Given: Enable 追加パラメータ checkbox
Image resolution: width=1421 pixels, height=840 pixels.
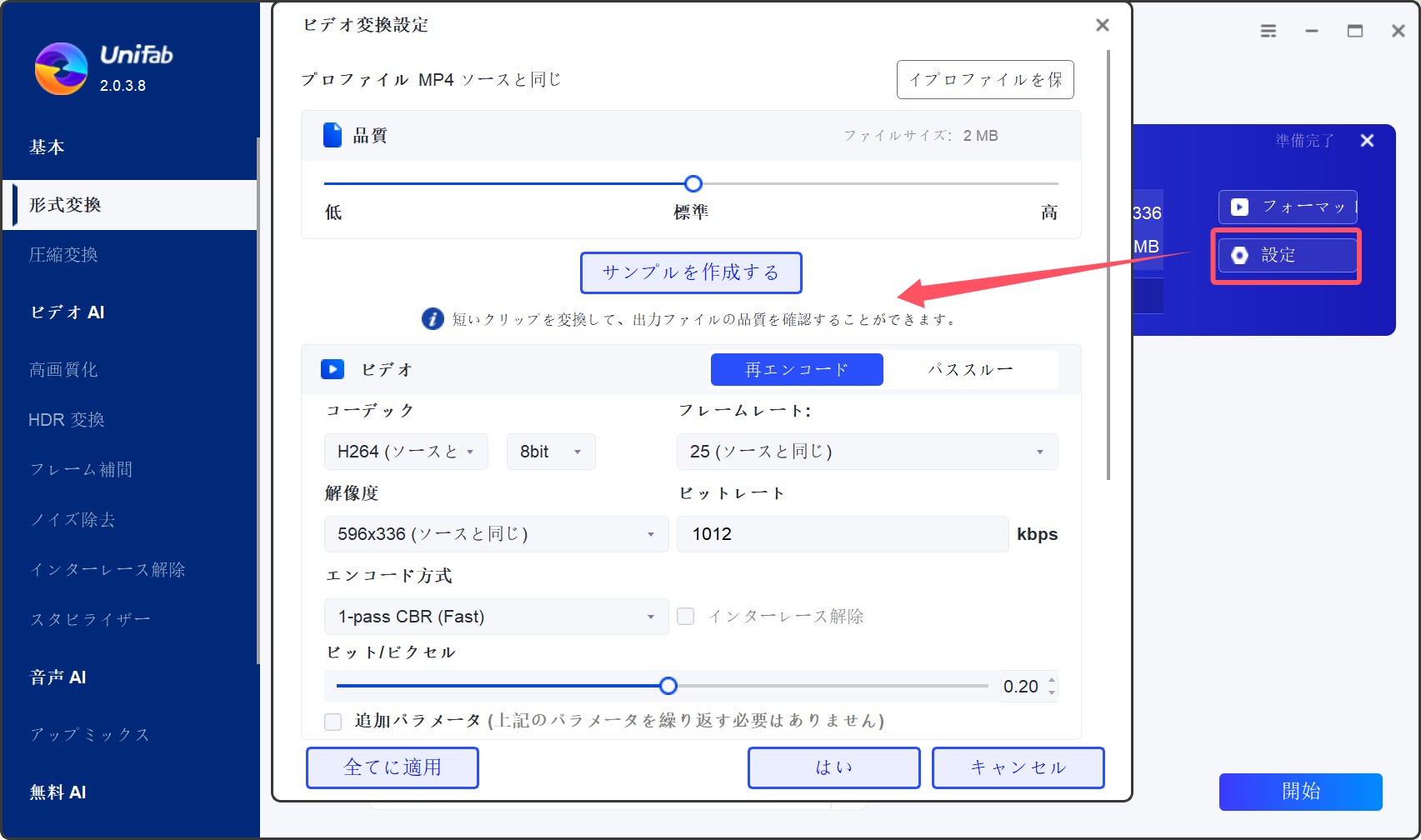Looking at the screenshot, I should [x=333, y=722].
